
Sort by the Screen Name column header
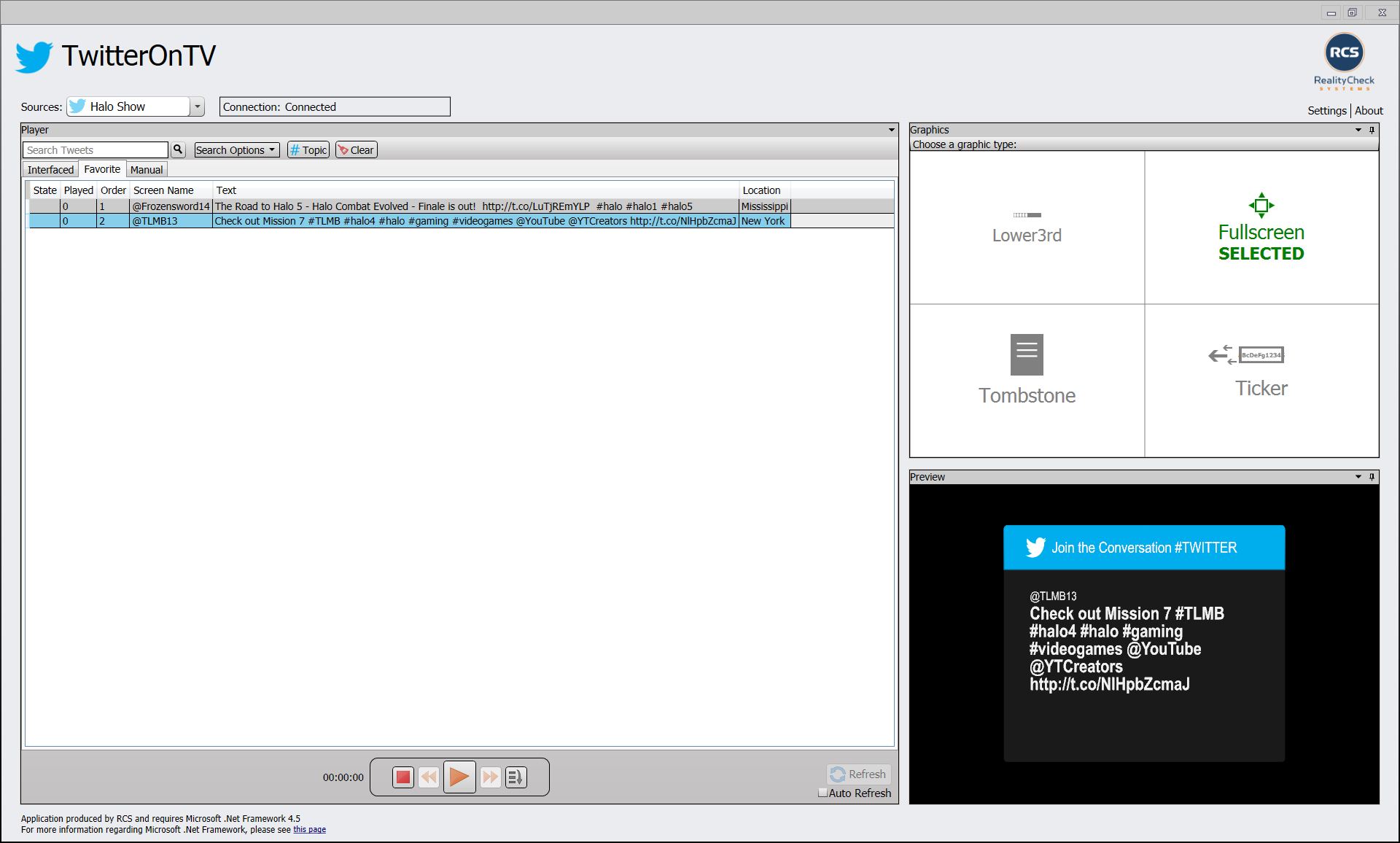click(171, 190)
